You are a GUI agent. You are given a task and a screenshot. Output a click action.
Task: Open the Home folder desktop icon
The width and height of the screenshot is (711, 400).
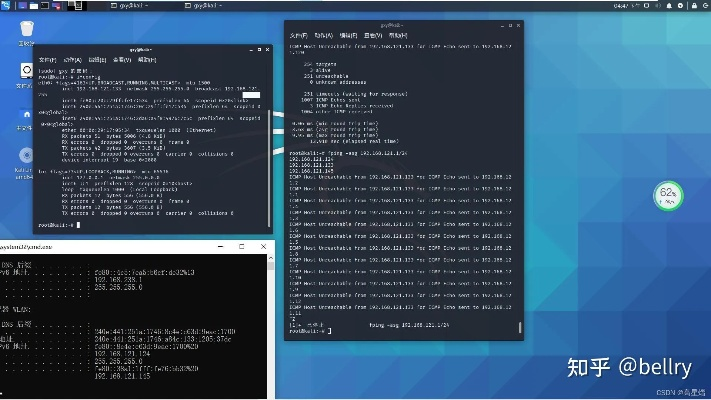(x=27, y=114)
